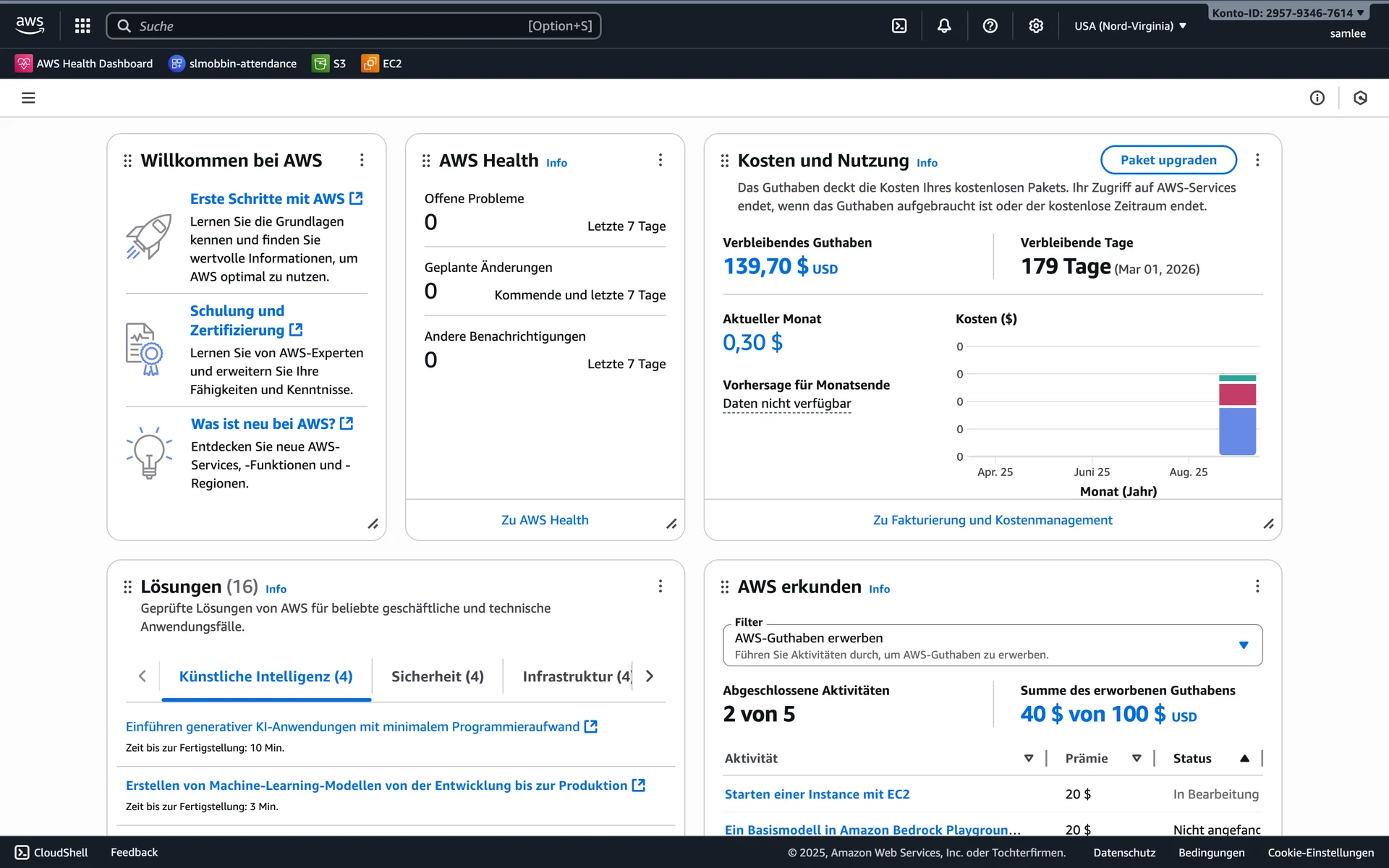This screenshot has width=1389, height=868.
Task: Open the EC2 favorite shortcut
Action: click(x=382, y=64)
